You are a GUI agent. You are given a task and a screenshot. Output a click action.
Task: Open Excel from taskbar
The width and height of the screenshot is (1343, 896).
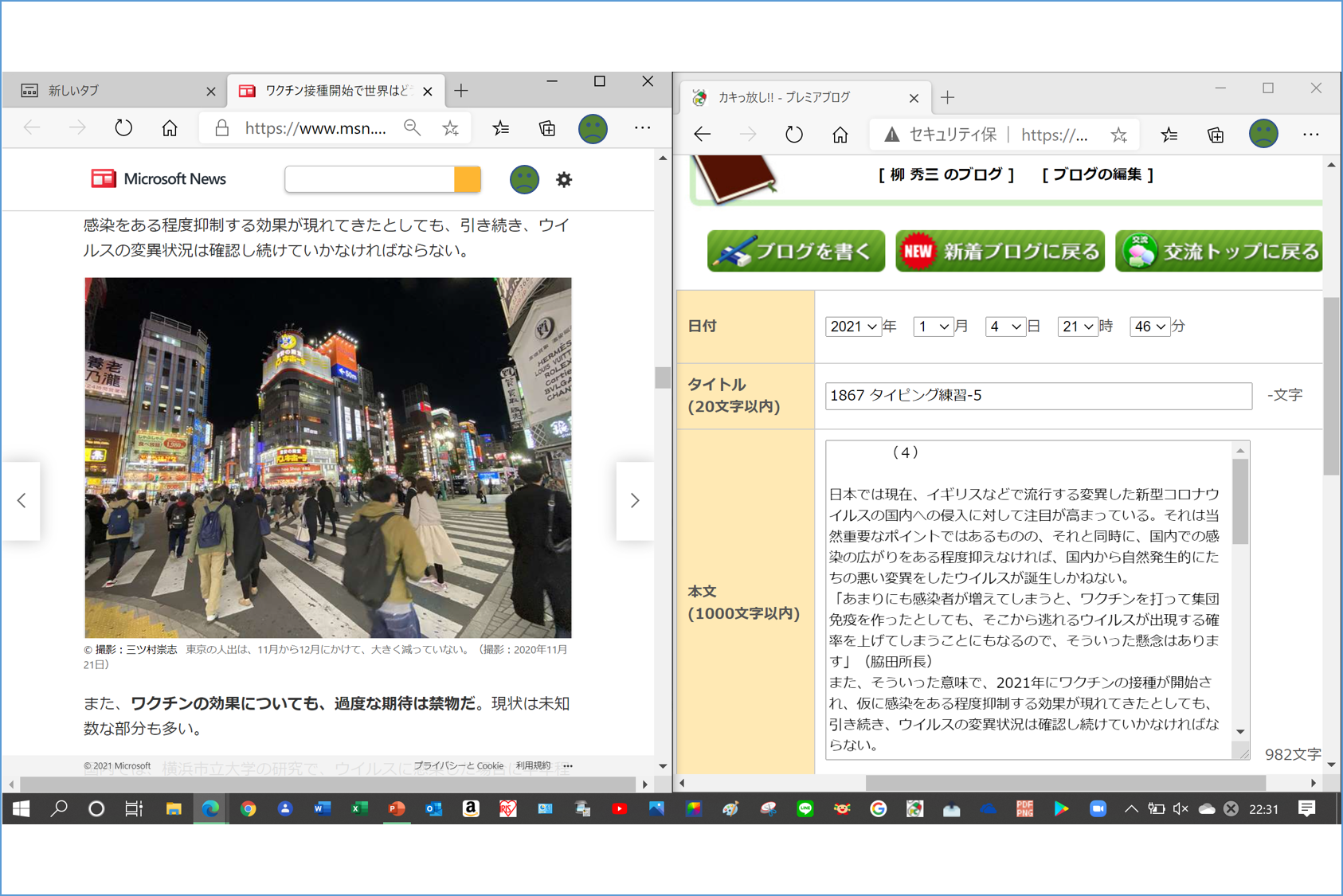[x=359, y=809]
